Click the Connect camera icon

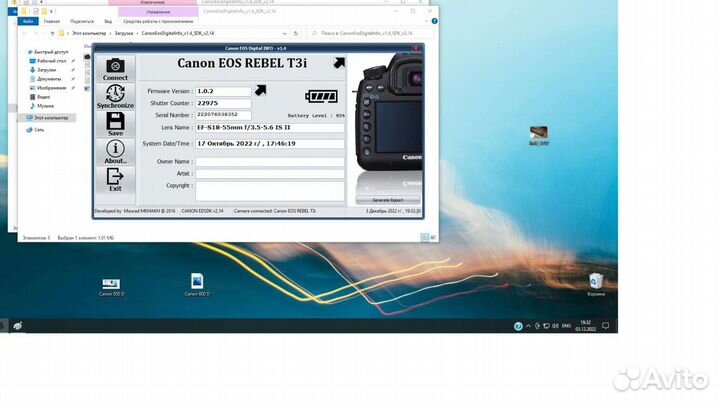click(115, 68)
